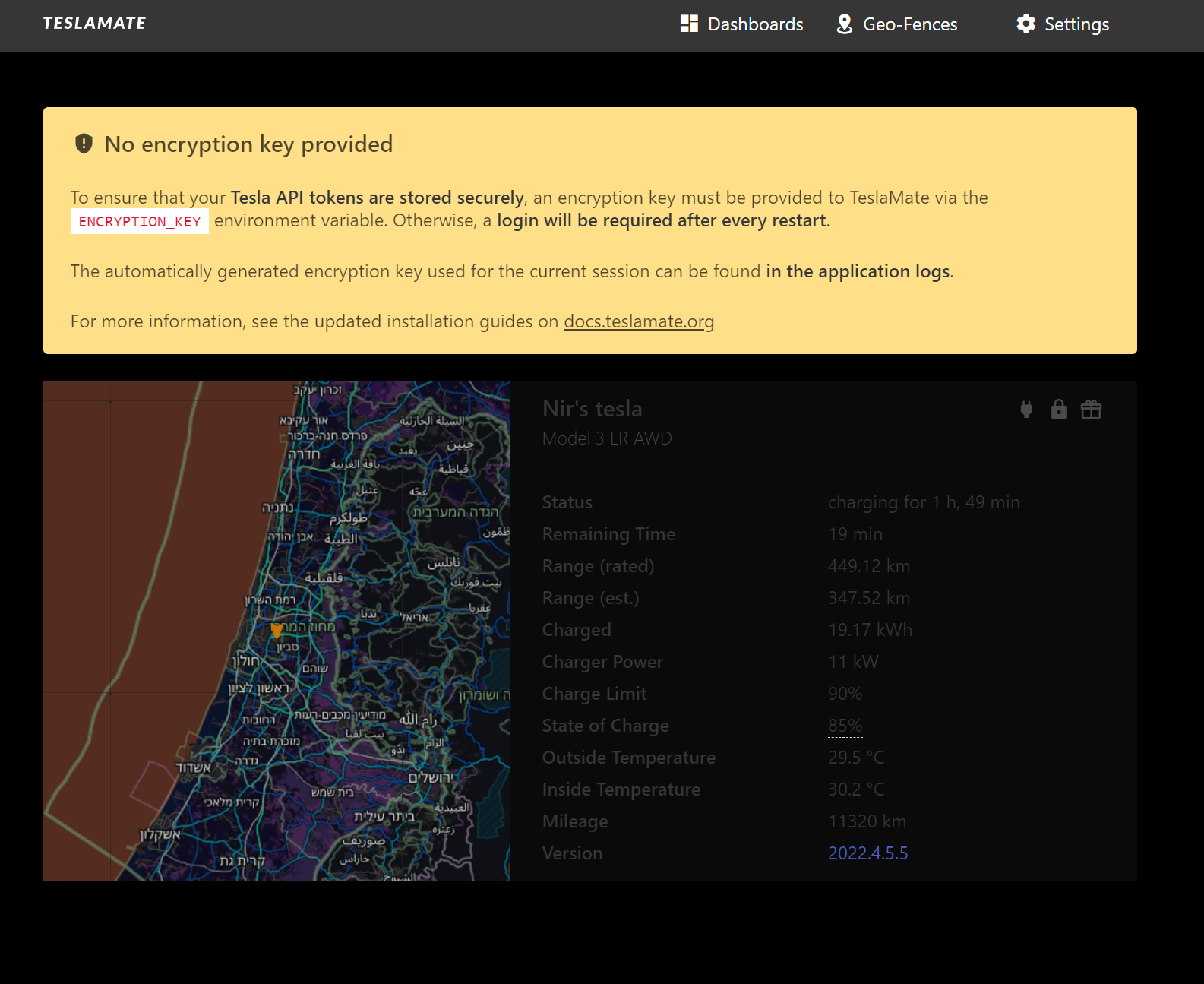Viewport: 1204px width, 984px height.
Task: Click the Settings gear icon
Action: point(1025,24)
